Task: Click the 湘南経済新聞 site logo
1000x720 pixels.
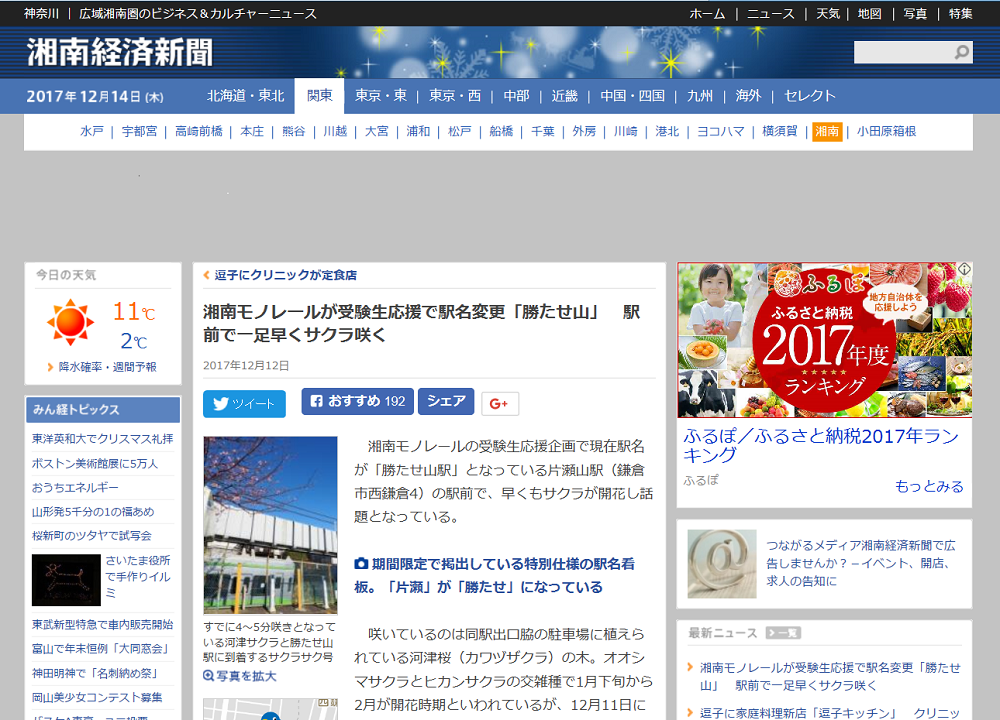Action: pos(119,52)
